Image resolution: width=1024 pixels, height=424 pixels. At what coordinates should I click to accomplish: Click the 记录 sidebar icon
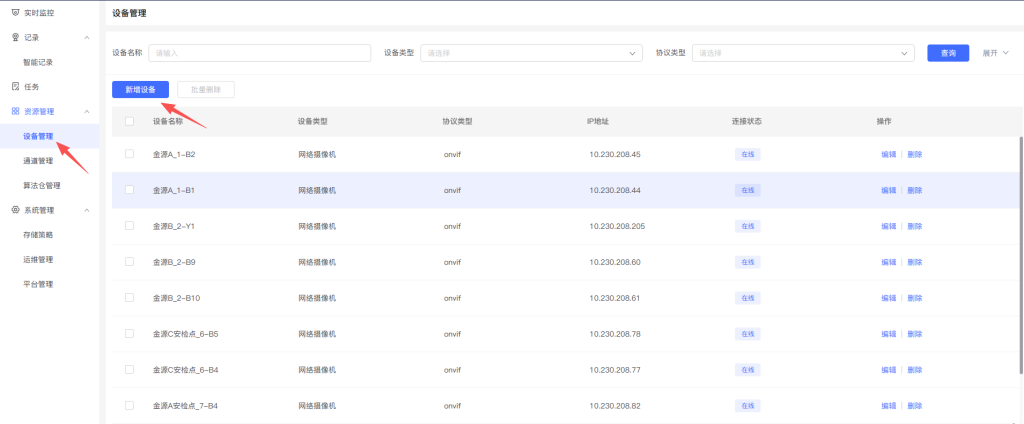tap(15, 37)
